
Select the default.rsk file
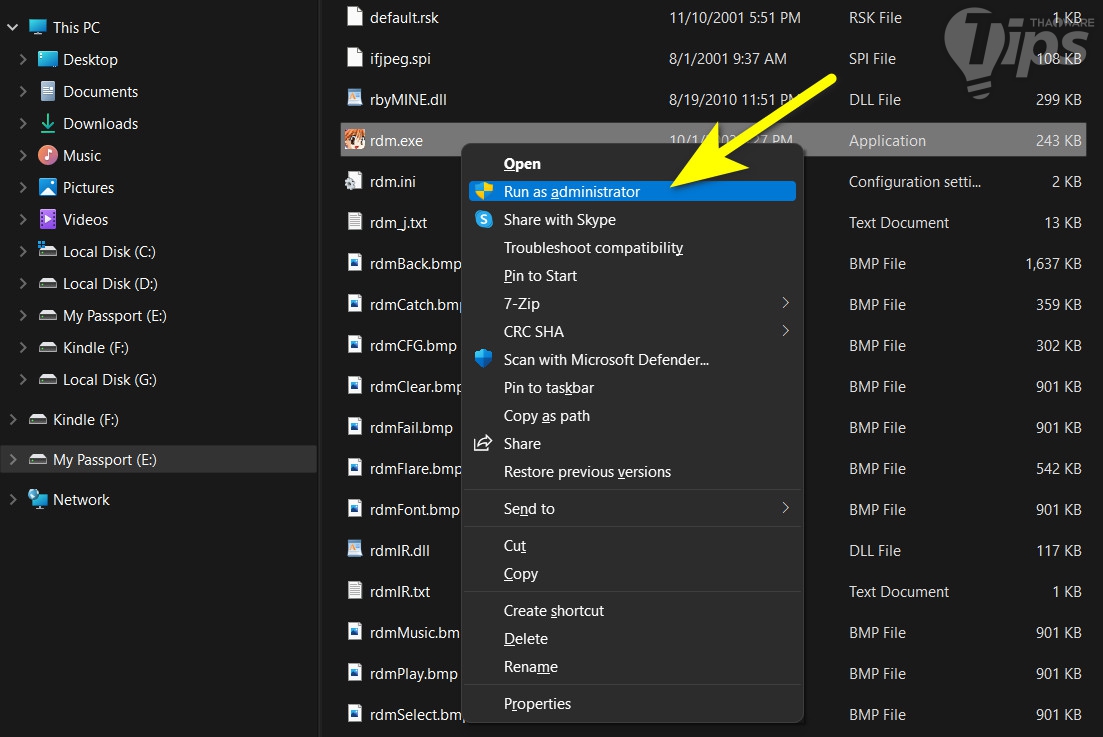404,18
